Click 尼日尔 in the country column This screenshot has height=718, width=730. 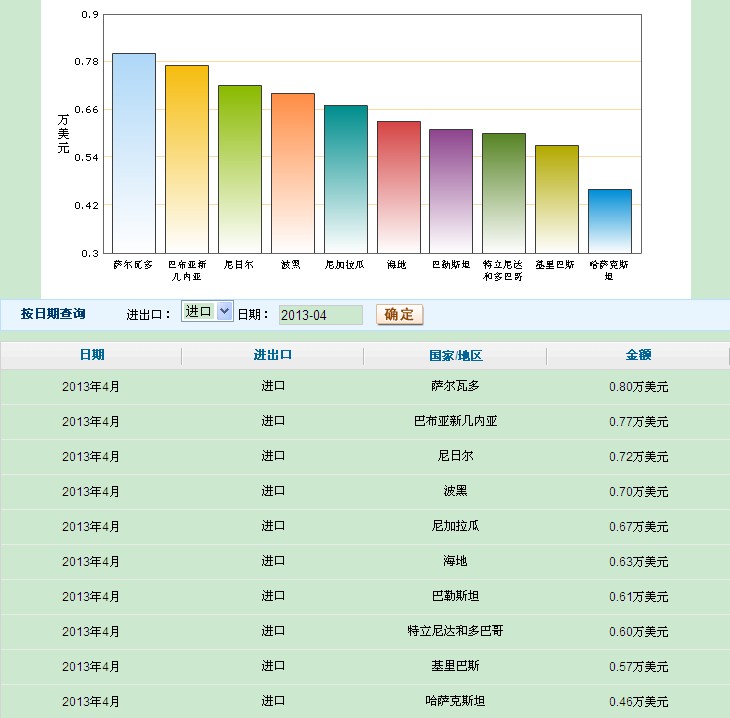(x=455, y=456)
